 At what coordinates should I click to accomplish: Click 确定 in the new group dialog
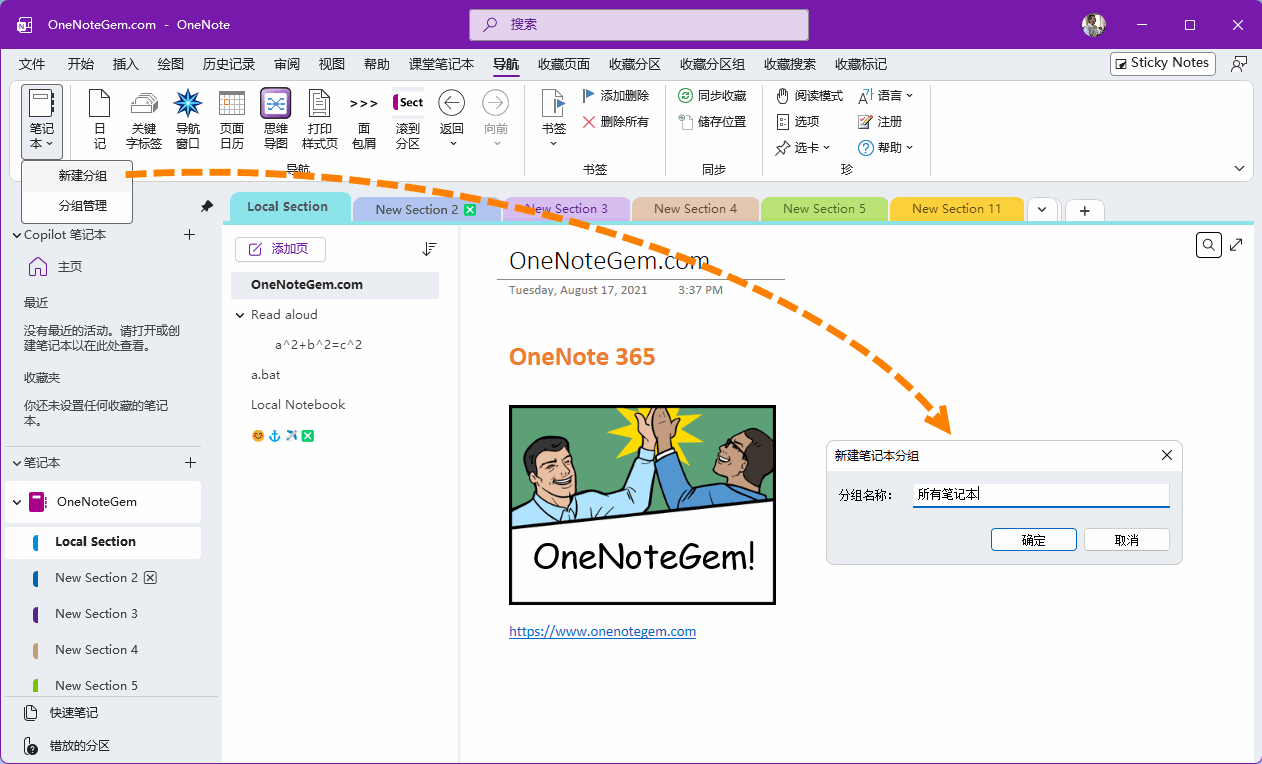pos(1034,540)
